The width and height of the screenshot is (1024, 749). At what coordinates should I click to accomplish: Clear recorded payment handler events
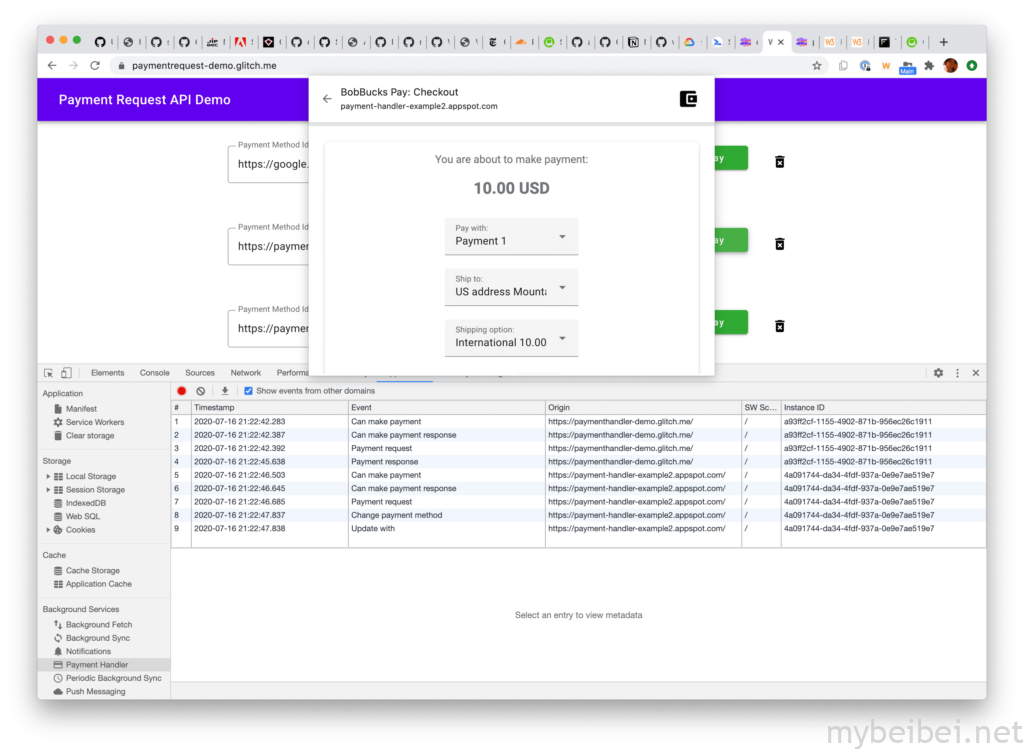pyautogui.click(x=201, y=391)
